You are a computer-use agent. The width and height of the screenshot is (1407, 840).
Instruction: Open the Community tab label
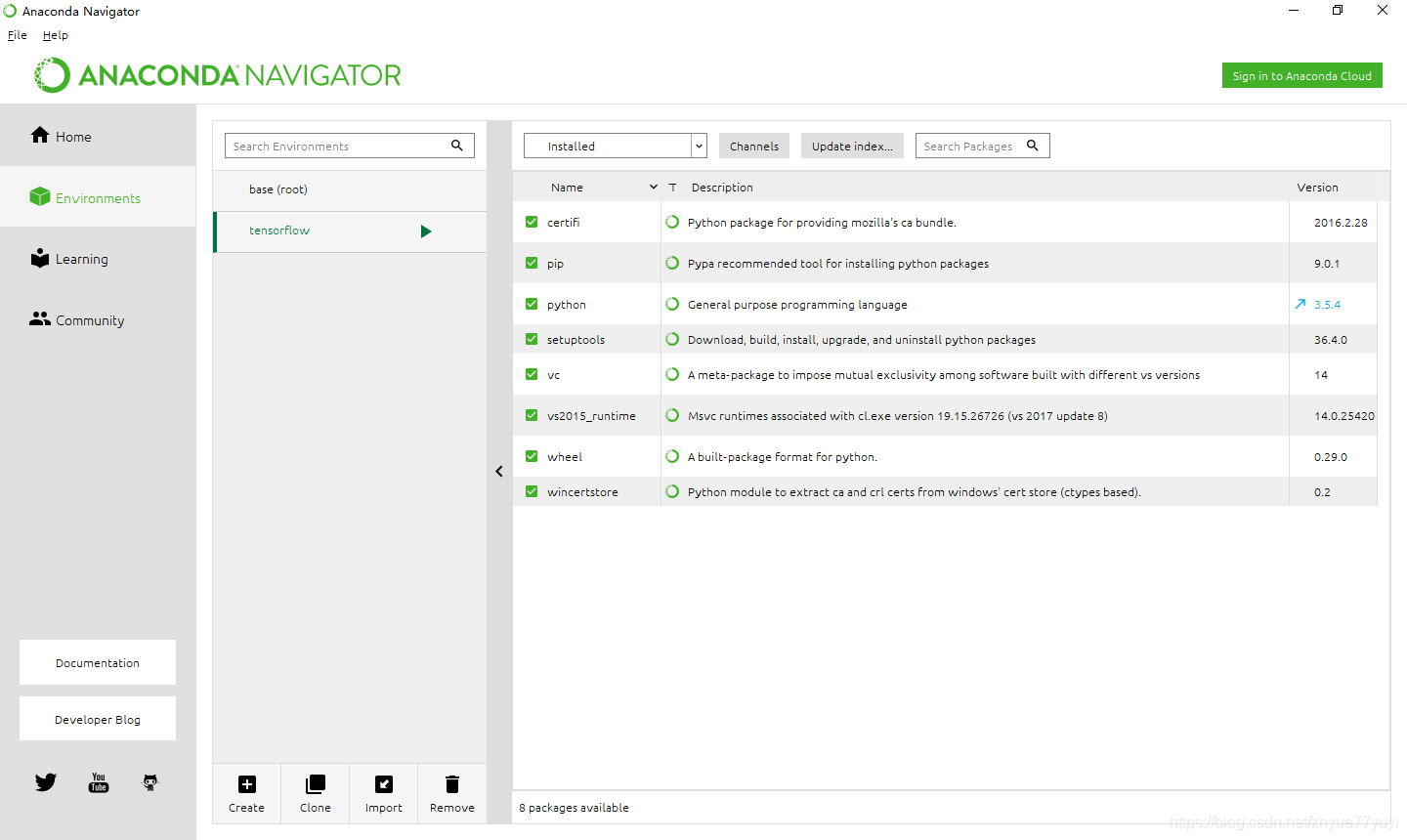[90, 320]
